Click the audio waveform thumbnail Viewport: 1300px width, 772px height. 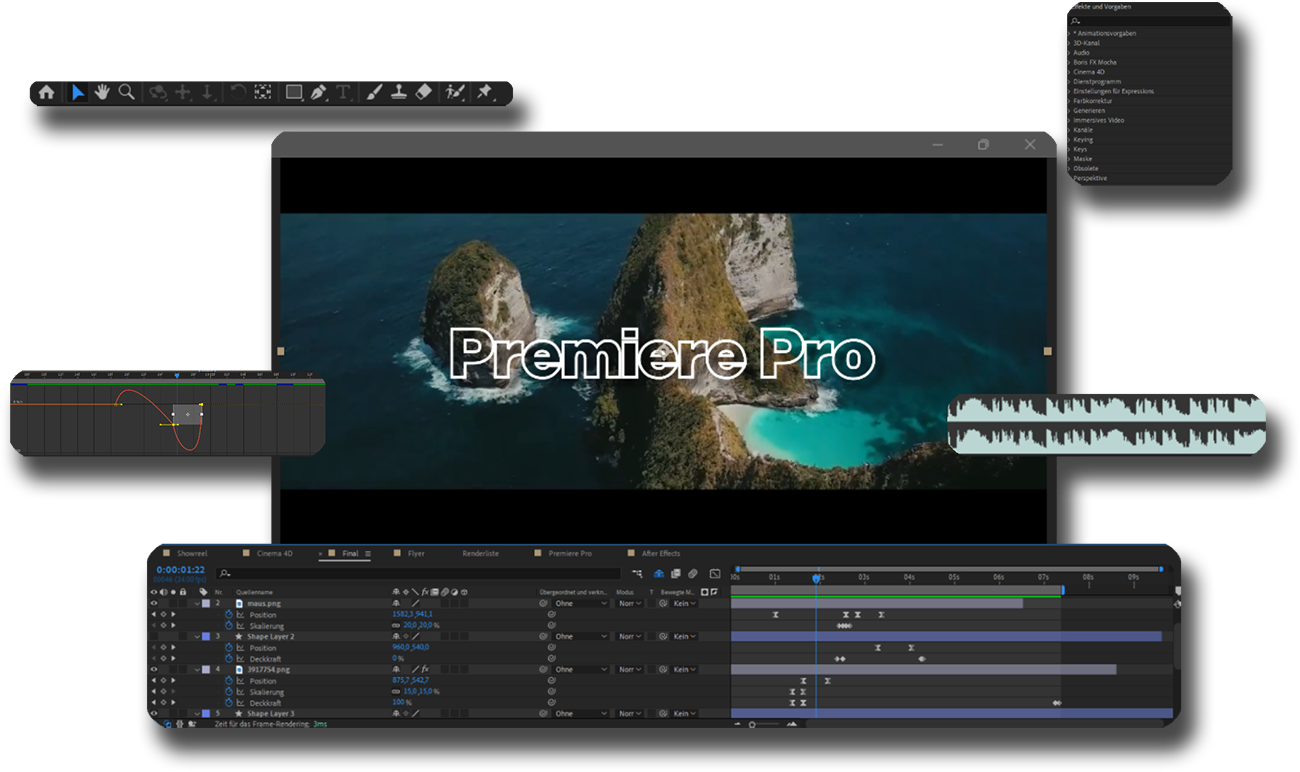click(x=1106, y=424)
